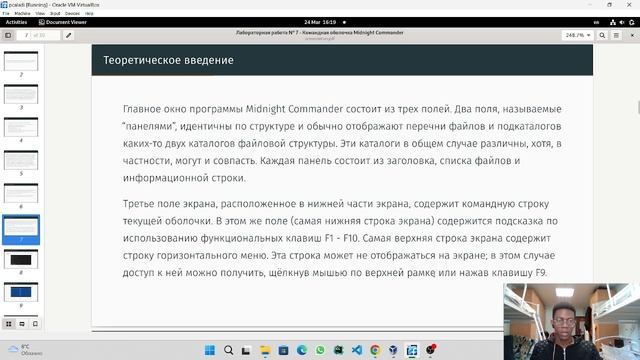The height and width of the screenshot is (360, 640).
Task: Focus the running VirtualBox VM taskbar icon
Action: [x=412, y=350]
